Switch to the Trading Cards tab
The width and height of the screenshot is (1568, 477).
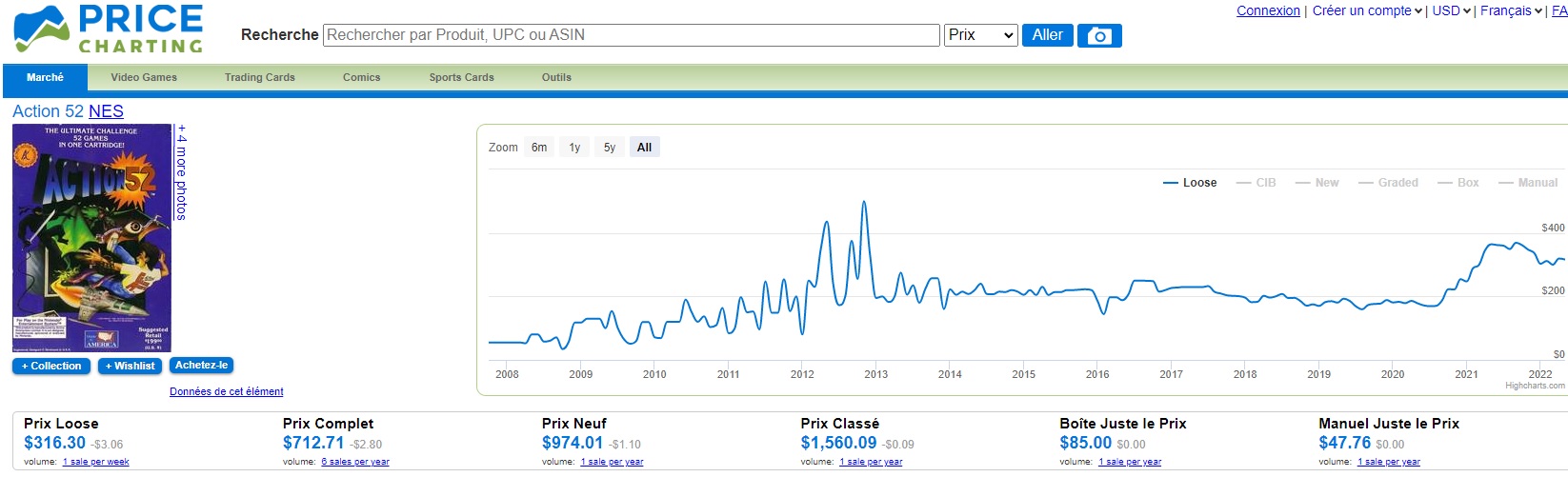[x=259, y=77]
